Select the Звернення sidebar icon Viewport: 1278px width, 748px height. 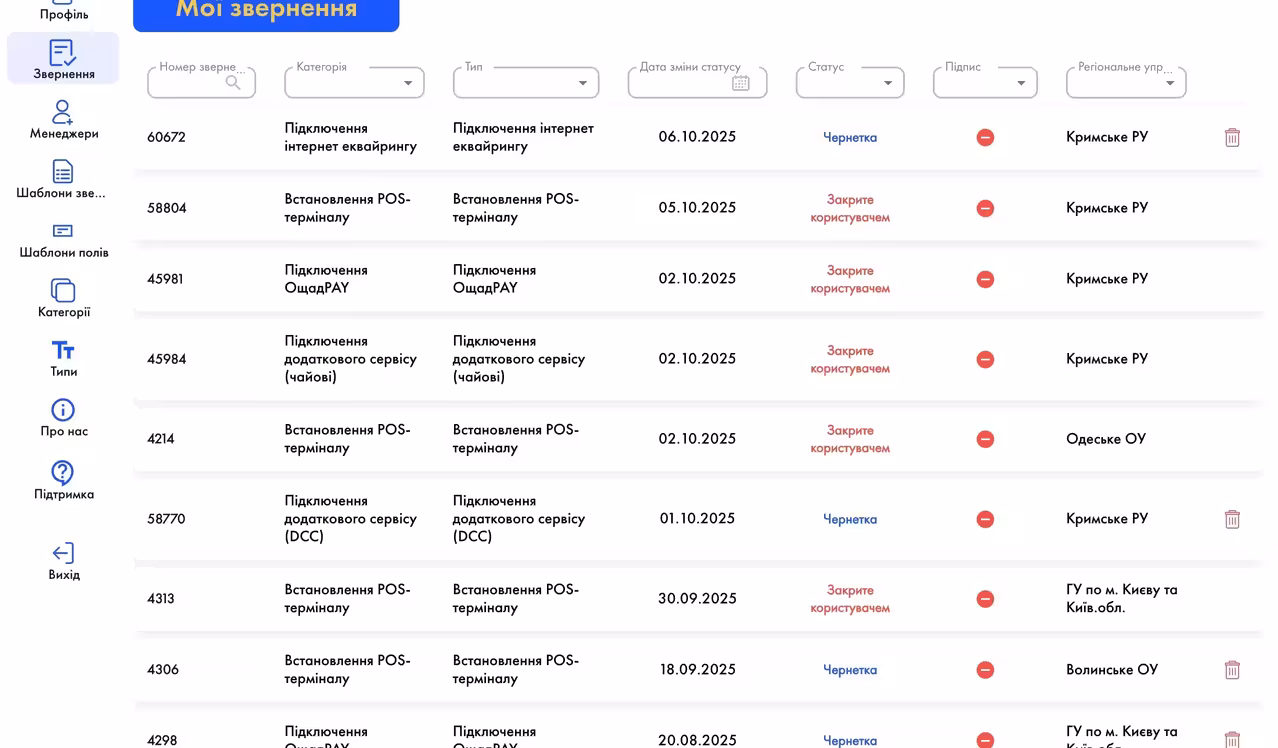62,53
